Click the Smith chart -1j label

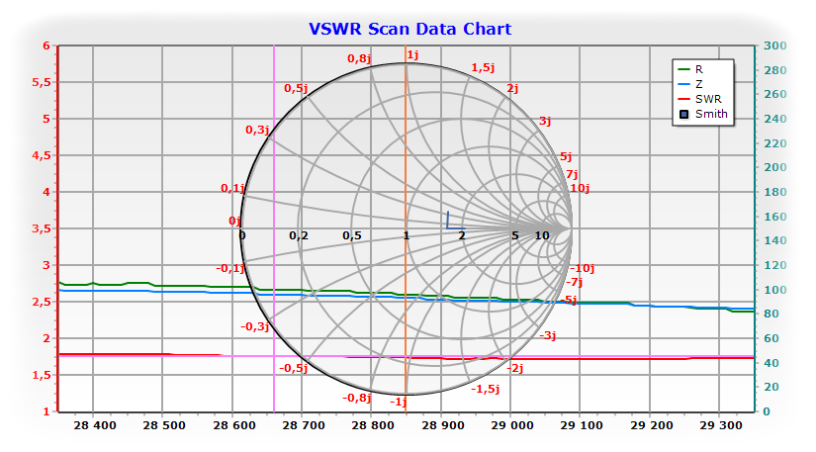[398, 402]
